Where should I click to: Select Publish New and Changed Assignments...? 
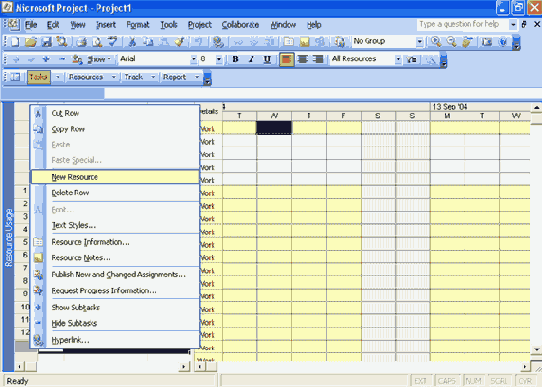115,274
